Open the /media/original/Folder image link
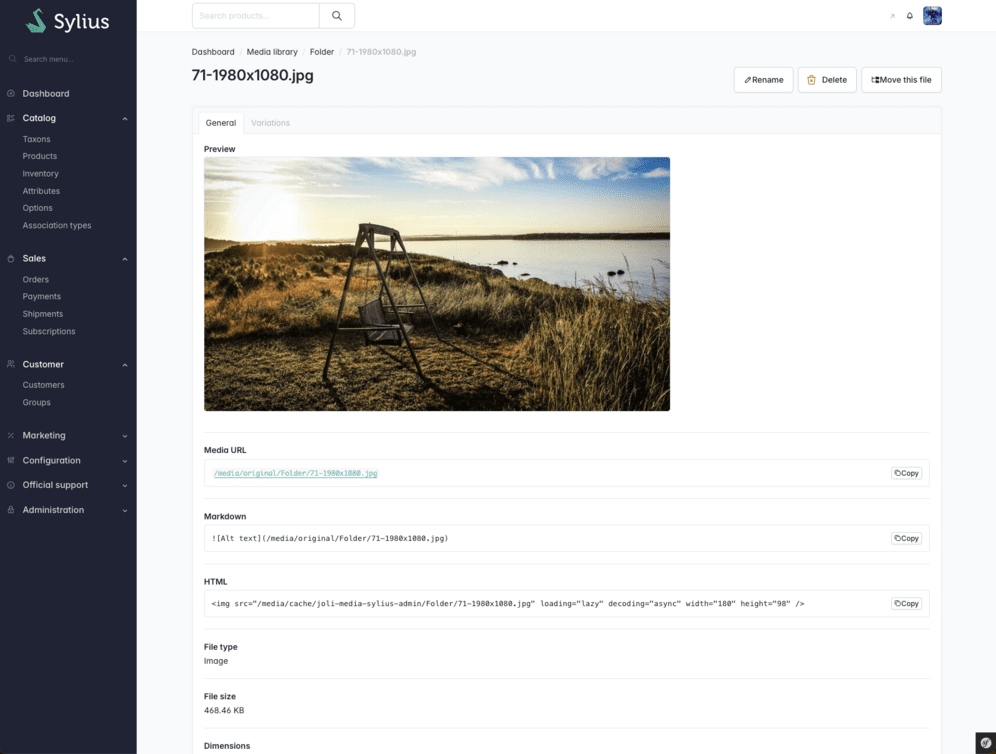Viewport: 996px width, 754px height. (x=295, y=473)
